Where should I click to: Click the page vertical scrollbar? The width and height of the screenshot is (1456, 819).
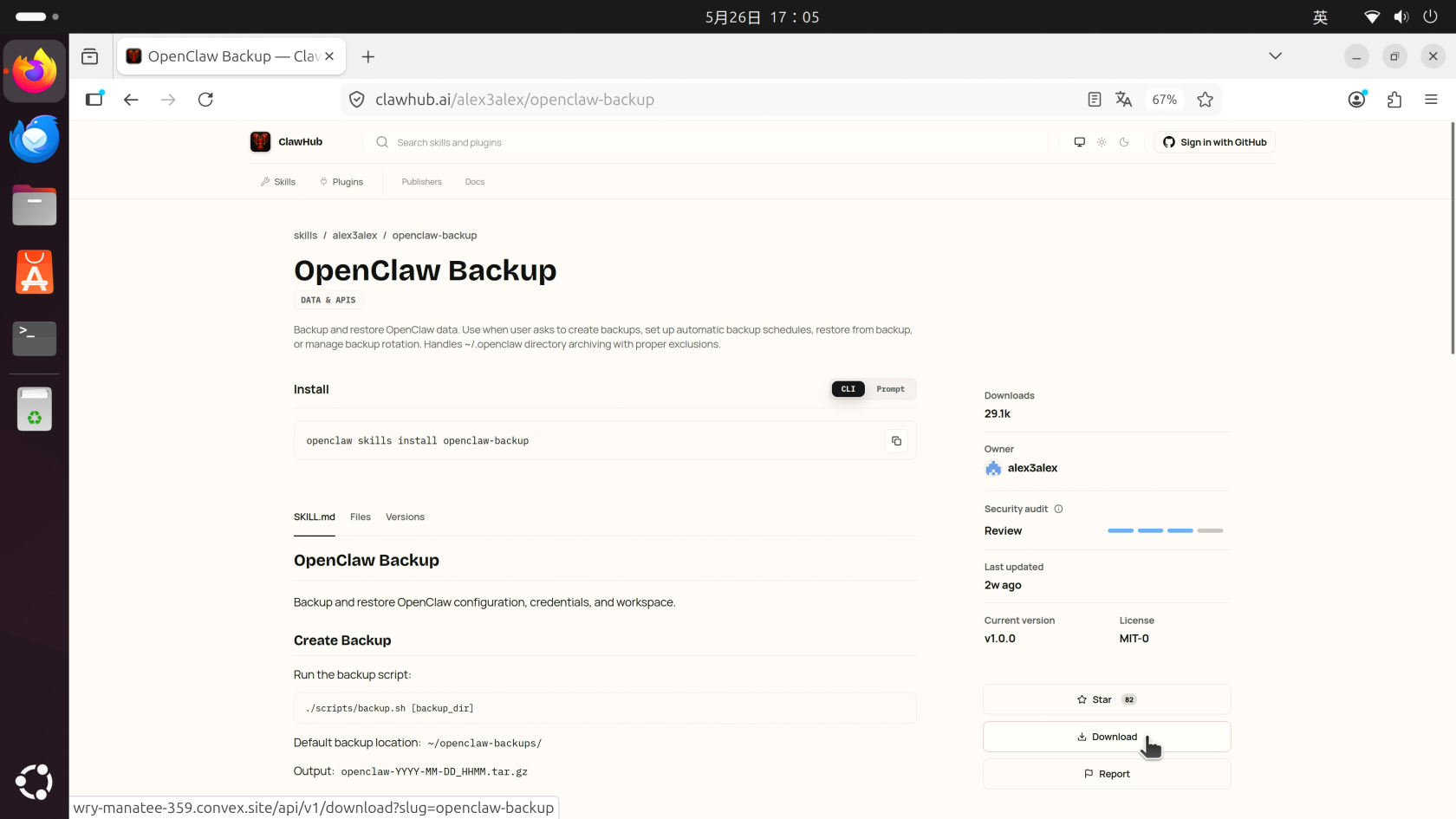point(1453,238)
